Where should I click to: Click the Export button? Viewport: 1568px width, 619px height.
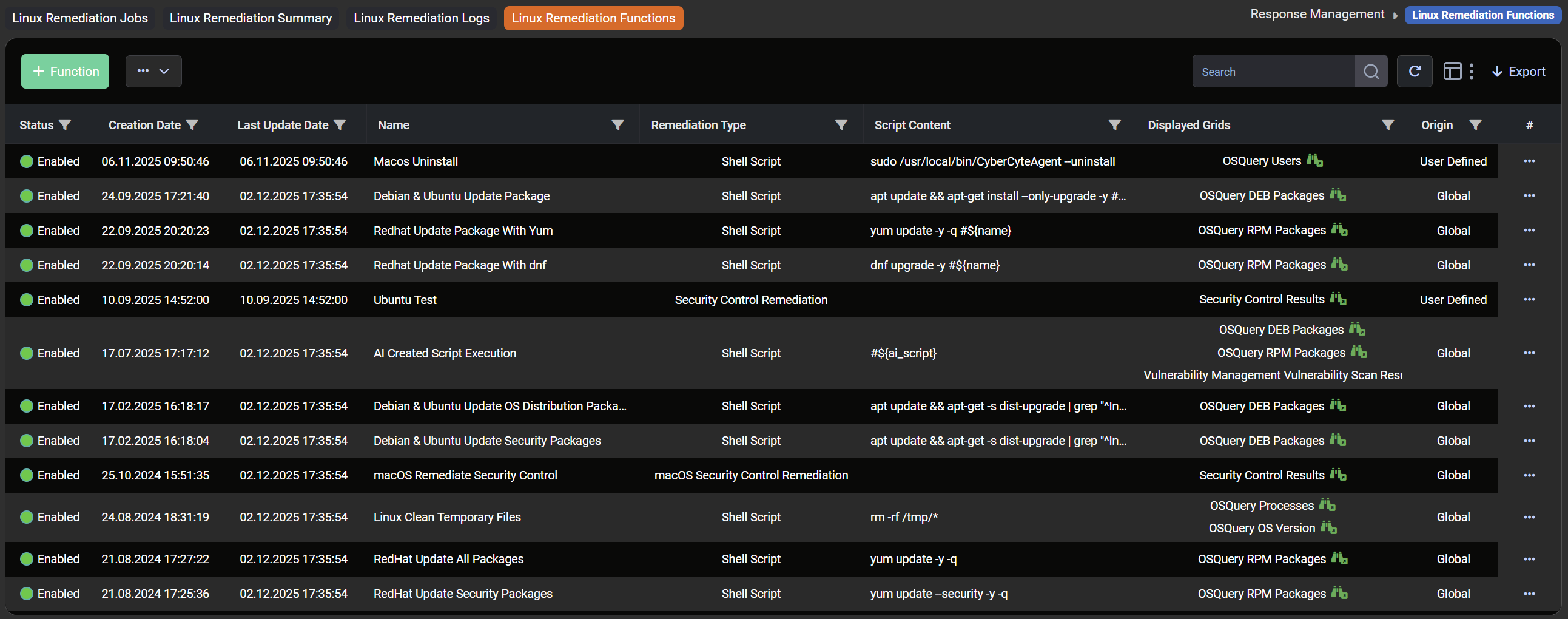1518,72
